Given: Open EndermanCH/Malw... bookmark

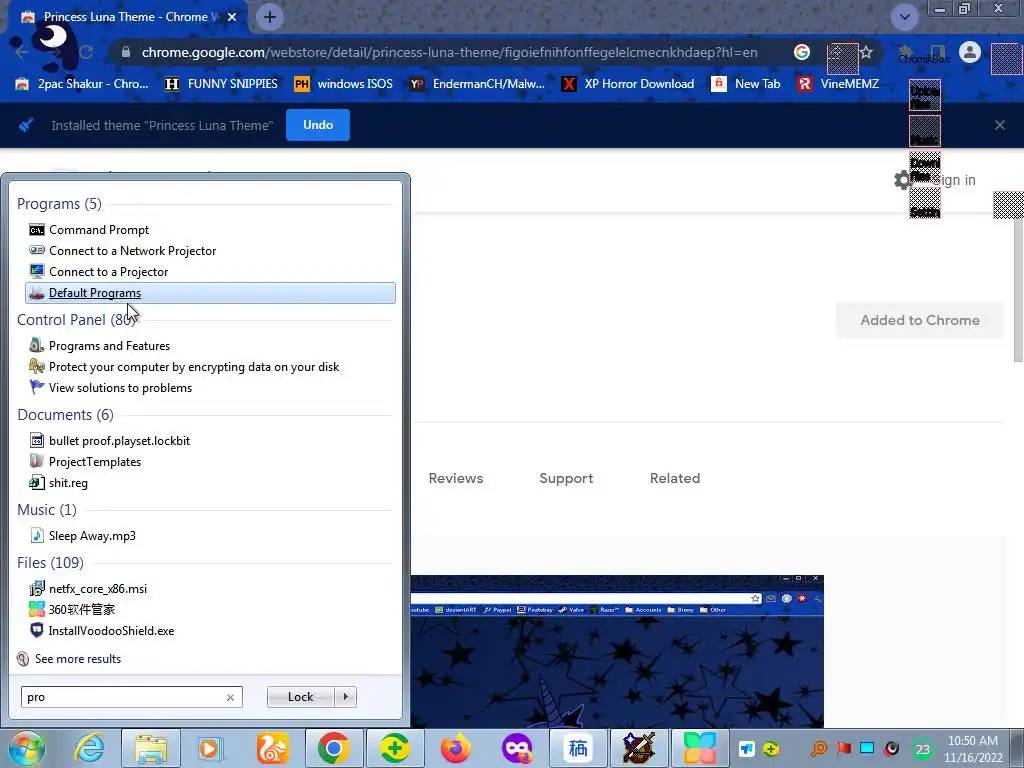Looking at the screenshot, I should point(477,84).
